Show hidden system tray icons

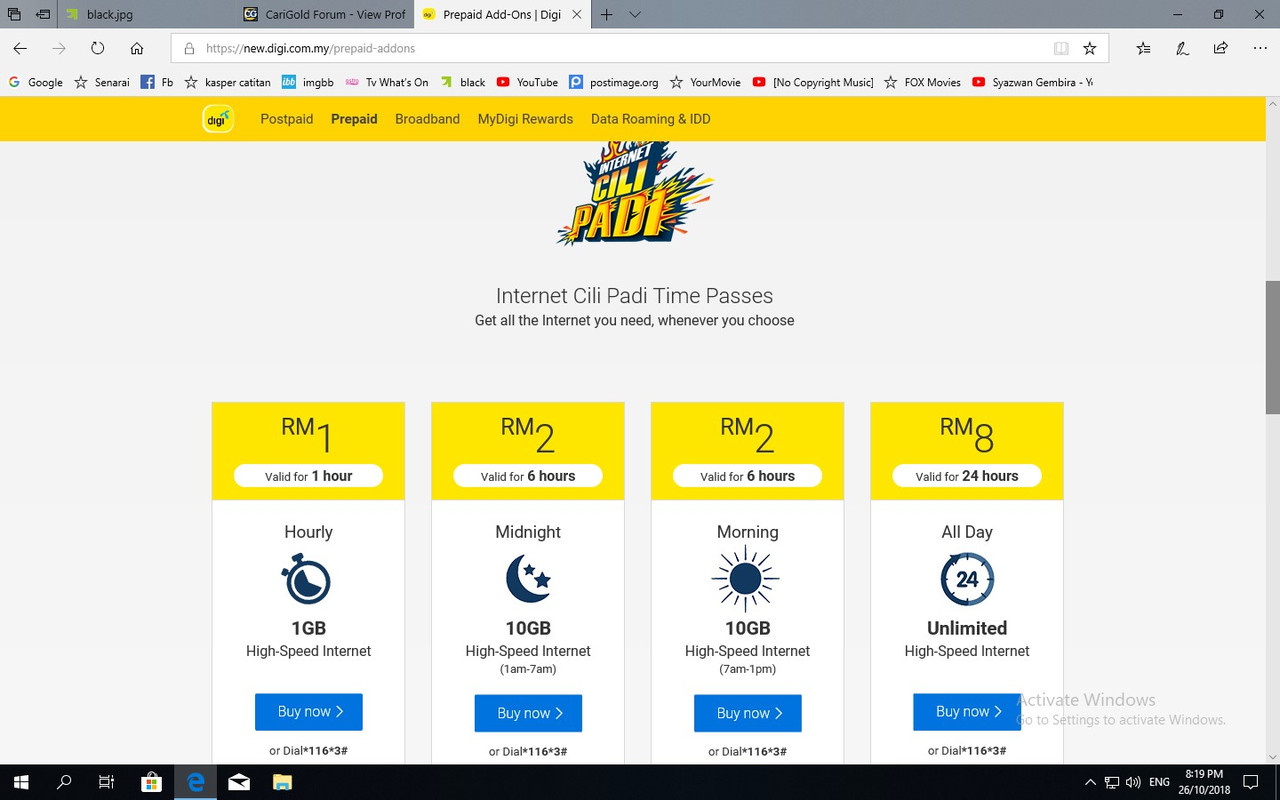pyautogui.click(x=1090, y=782)
